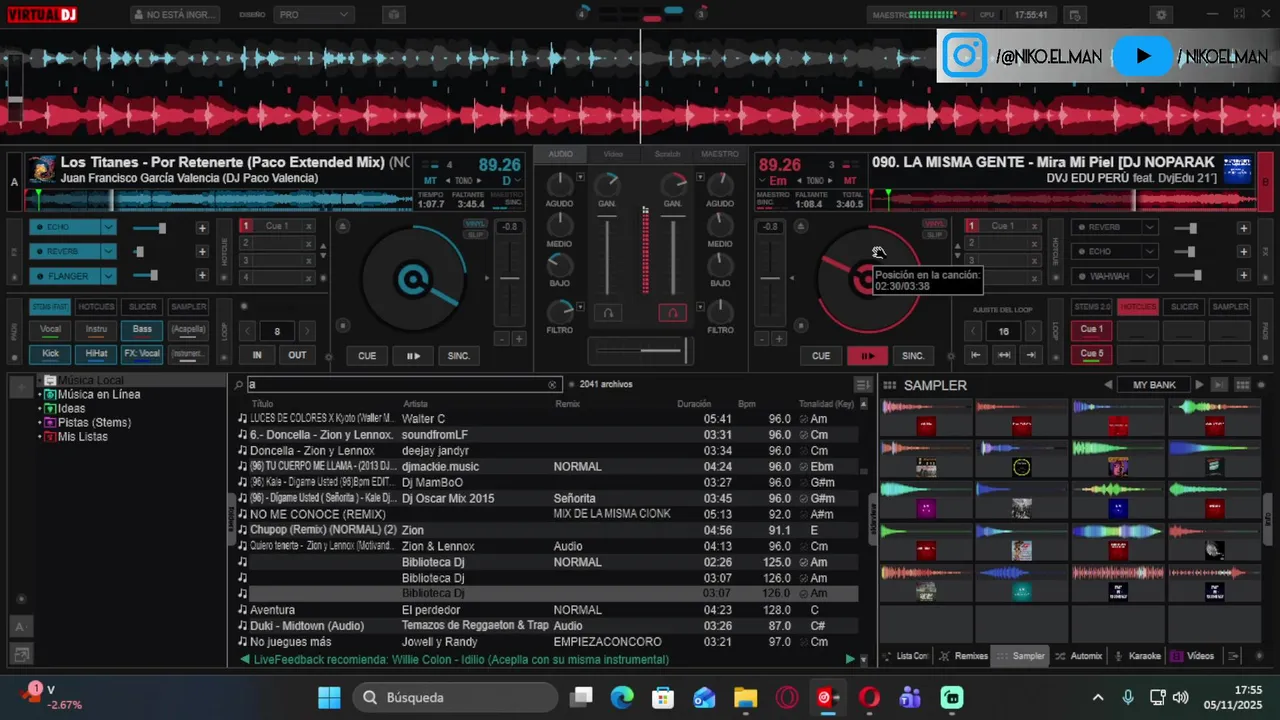Toggle deck B headphone cue in mixer
The image size is (1280, 720).
click(672, 313)
